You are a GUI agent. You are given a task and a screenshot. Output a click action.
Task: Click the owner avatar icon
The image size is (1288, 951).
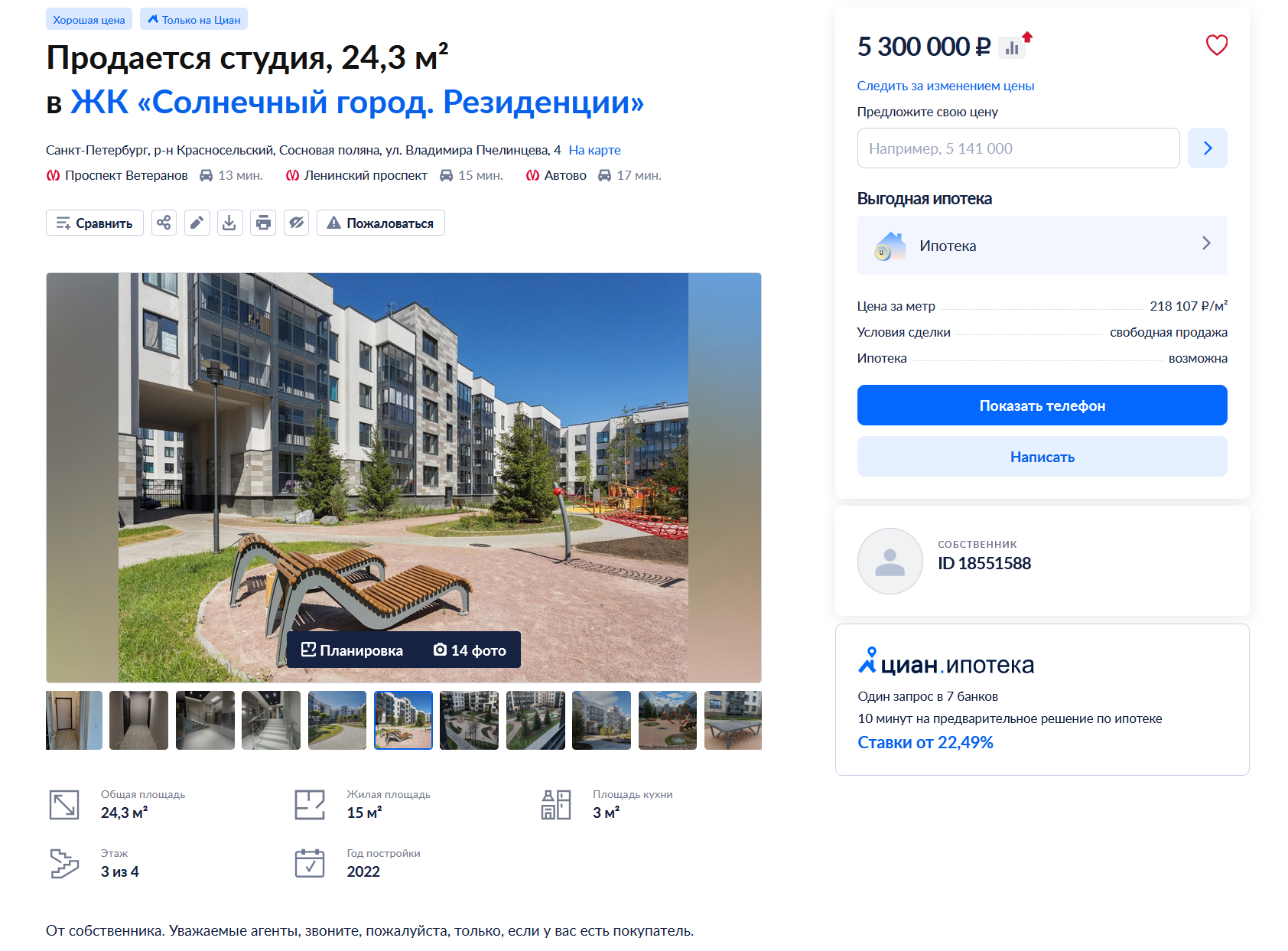pyautogui.click(x=890, y=561)
